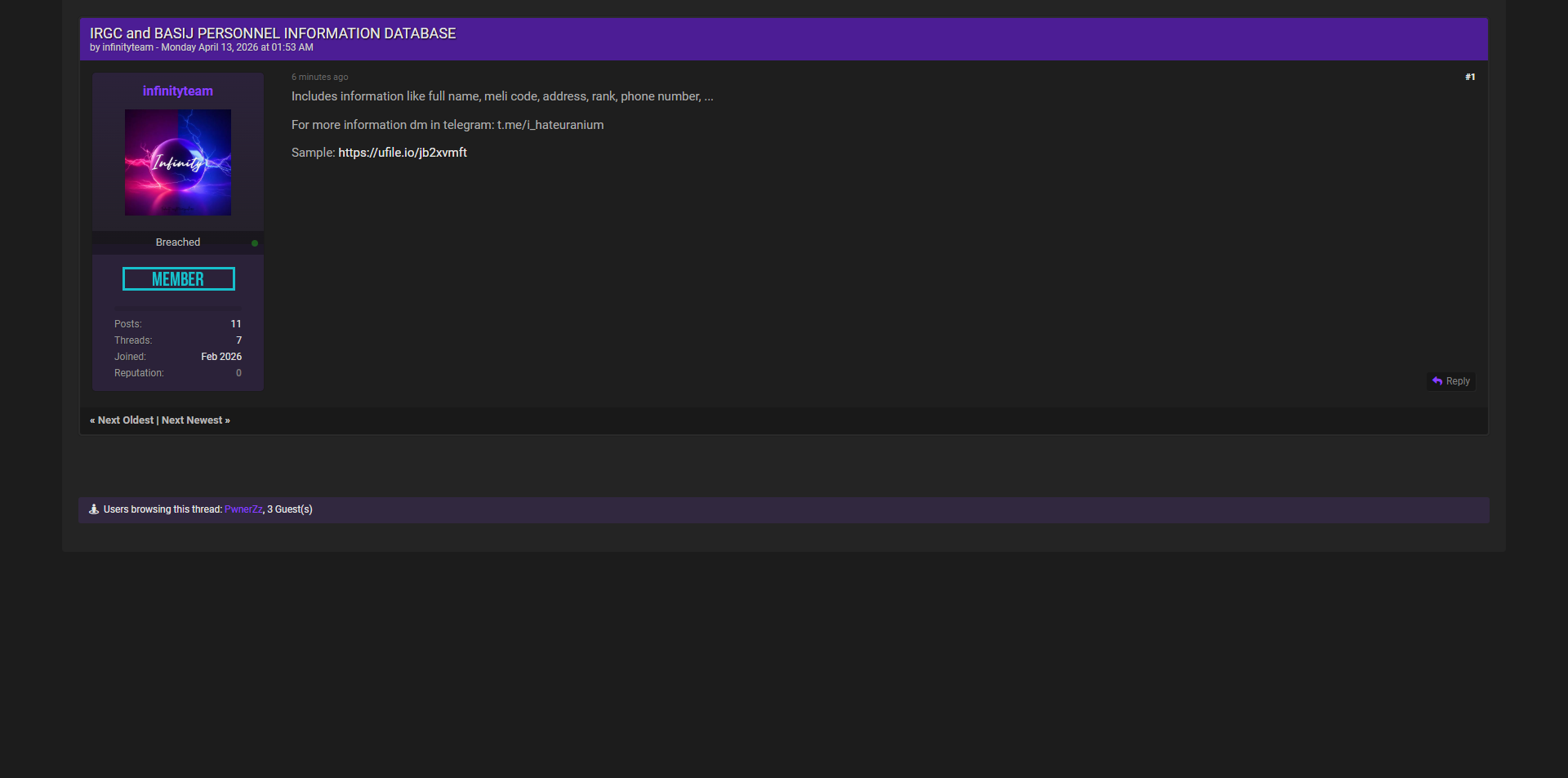This screenshot has height=778, width=1568.
Task: Click the Threads count value 7
Action: tap(238, 340)
